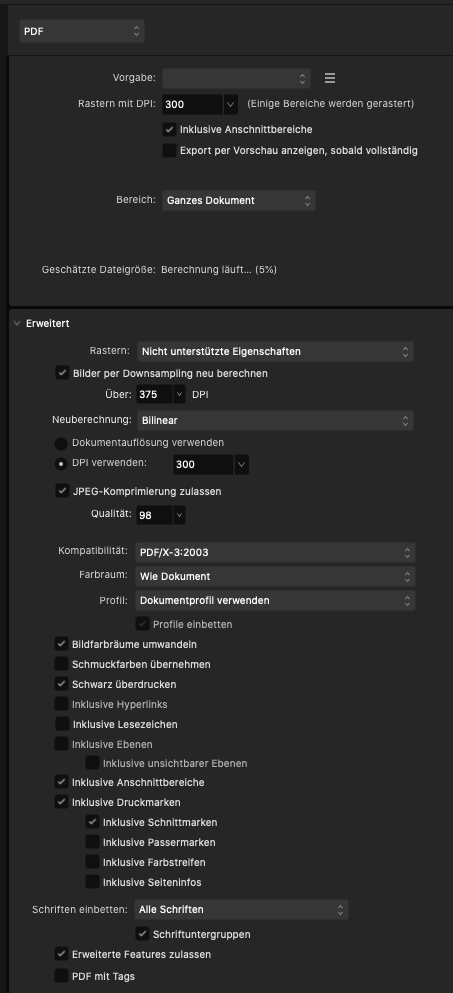This screenshot has height=993, width=453.
Task: Enable the PDF mit Tags checkbox
Action: pos(61,977)
